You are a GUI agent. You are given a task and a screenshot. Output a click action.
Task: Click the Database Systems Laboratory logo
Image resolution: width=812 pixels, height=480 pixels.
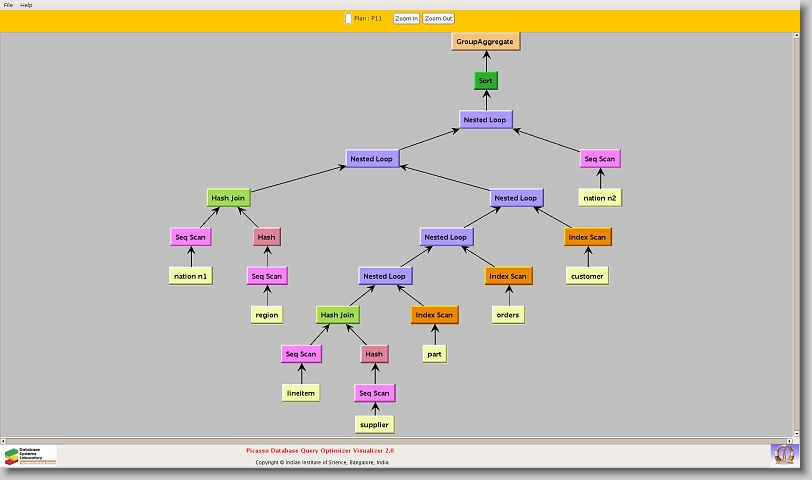(x=30, y=455)
